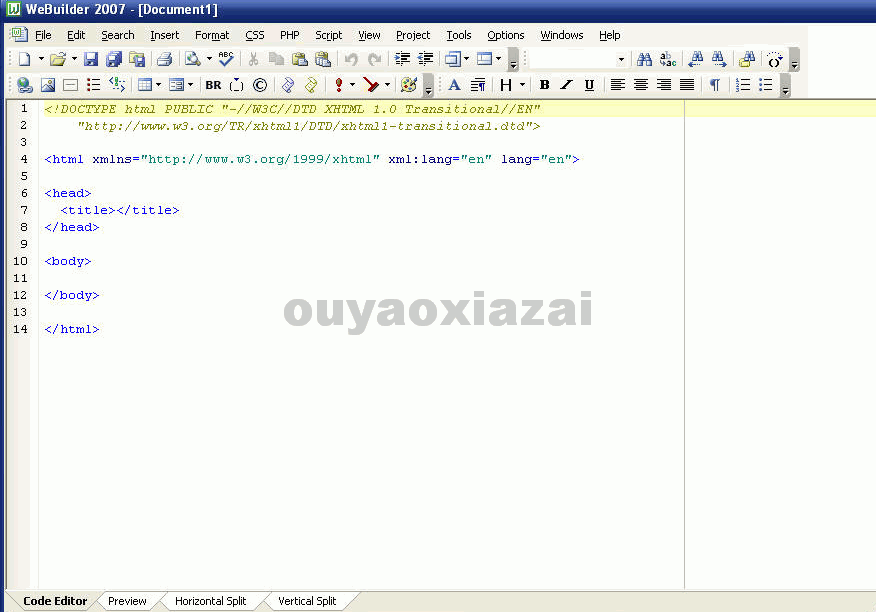Open the search text combo box dropdown
The height and width of the screenshot is (612, 876).
point(621,59)
